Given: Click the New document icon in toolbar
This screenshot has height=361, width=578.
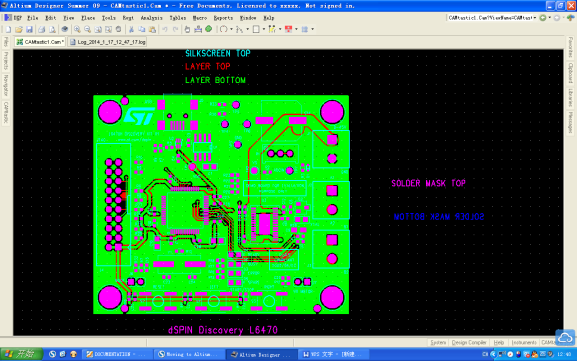Looking at the screenshot, I should pos(8,29).
